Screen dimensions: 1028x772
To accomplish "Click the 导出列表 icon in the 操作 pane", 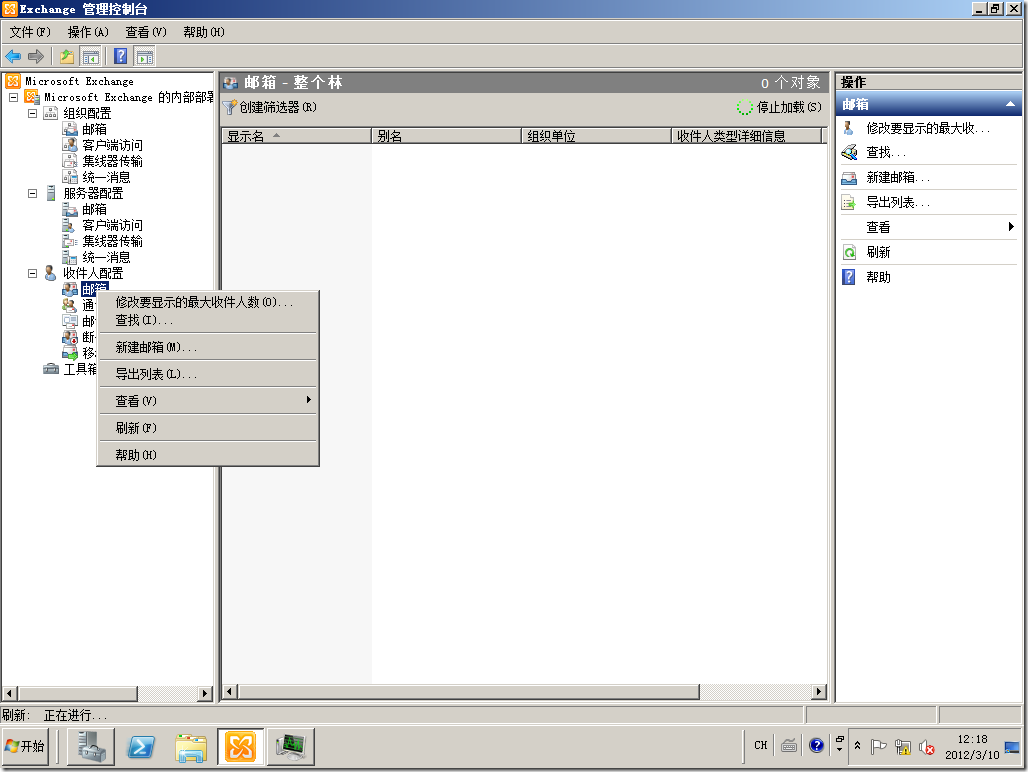I will 848,203.
